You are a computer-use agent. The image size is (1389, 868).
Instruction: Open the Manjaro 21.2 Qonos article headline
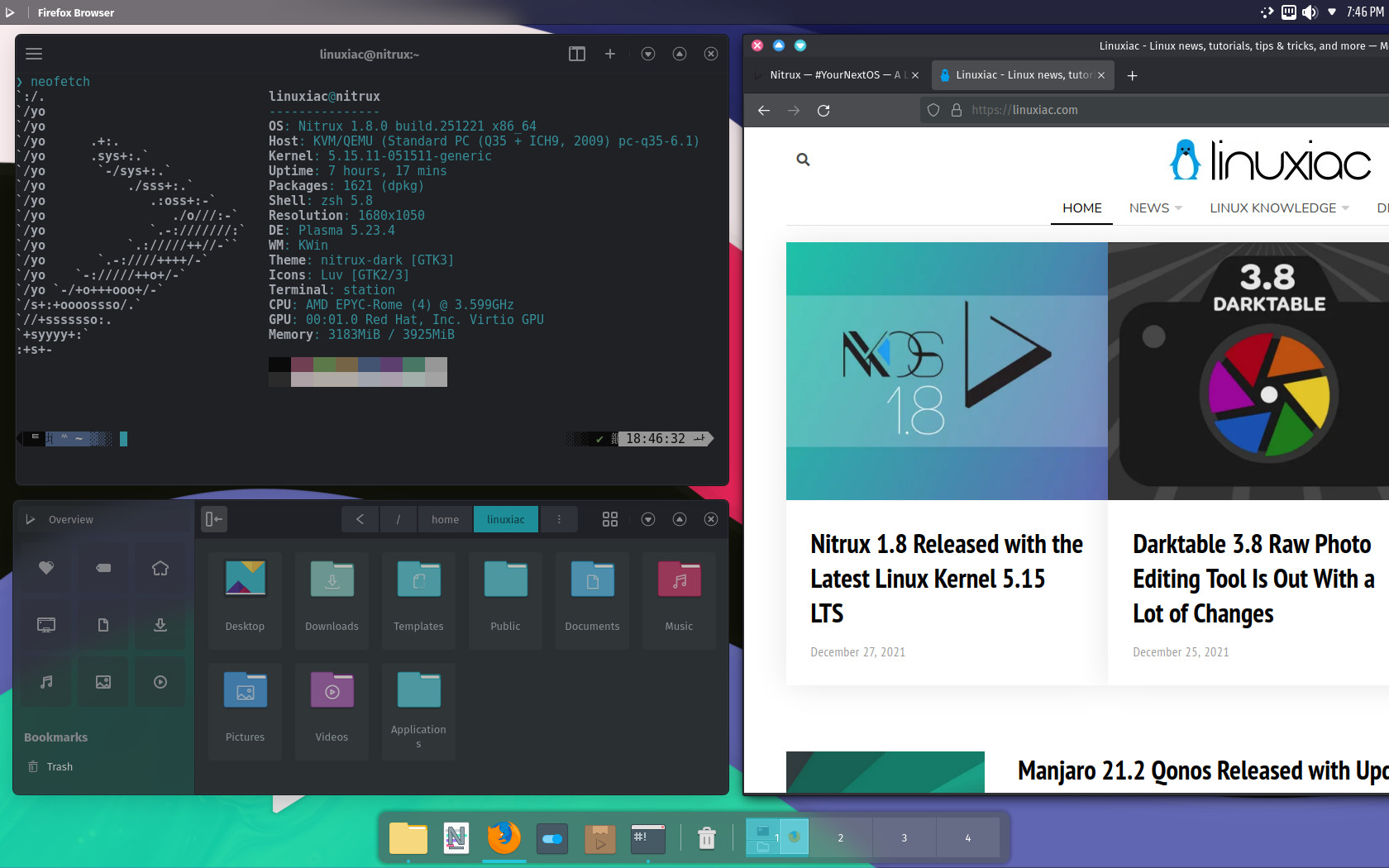pyautogui.click(x=1203, y=770)
